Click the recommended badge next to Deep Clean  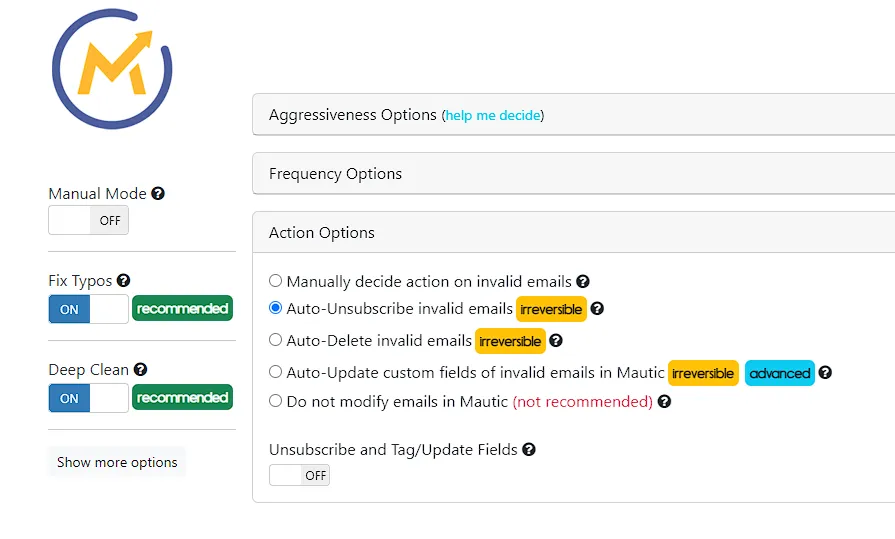click(183, 397)
